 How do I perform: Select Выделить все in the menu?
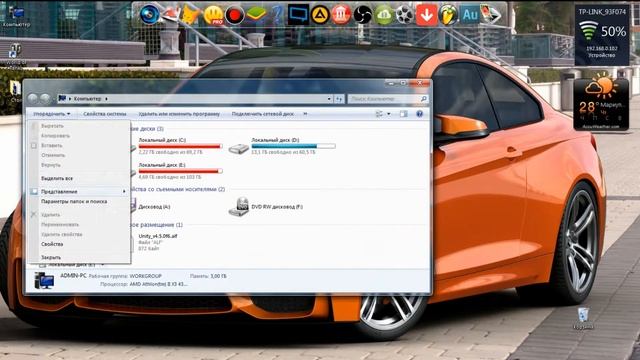coord(57,178)
